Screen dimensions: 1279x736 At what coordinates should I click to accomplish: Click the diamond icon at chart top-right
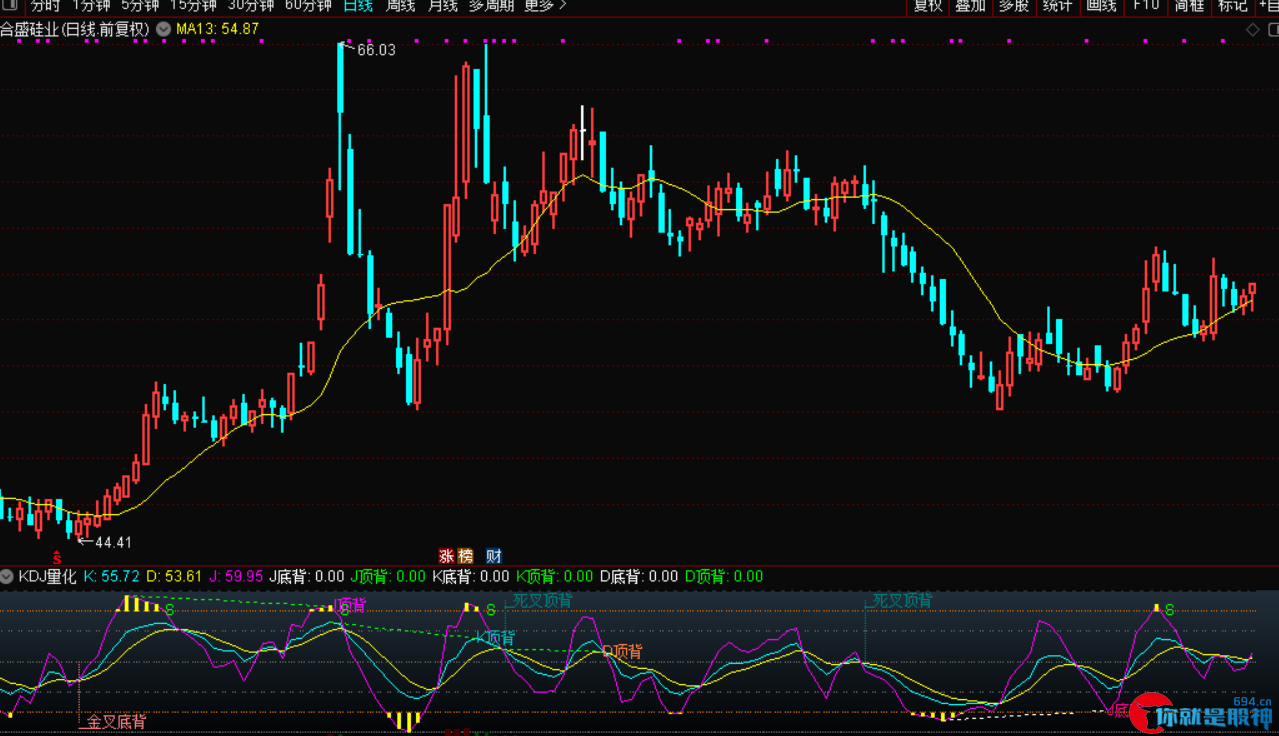point(1252,30)
